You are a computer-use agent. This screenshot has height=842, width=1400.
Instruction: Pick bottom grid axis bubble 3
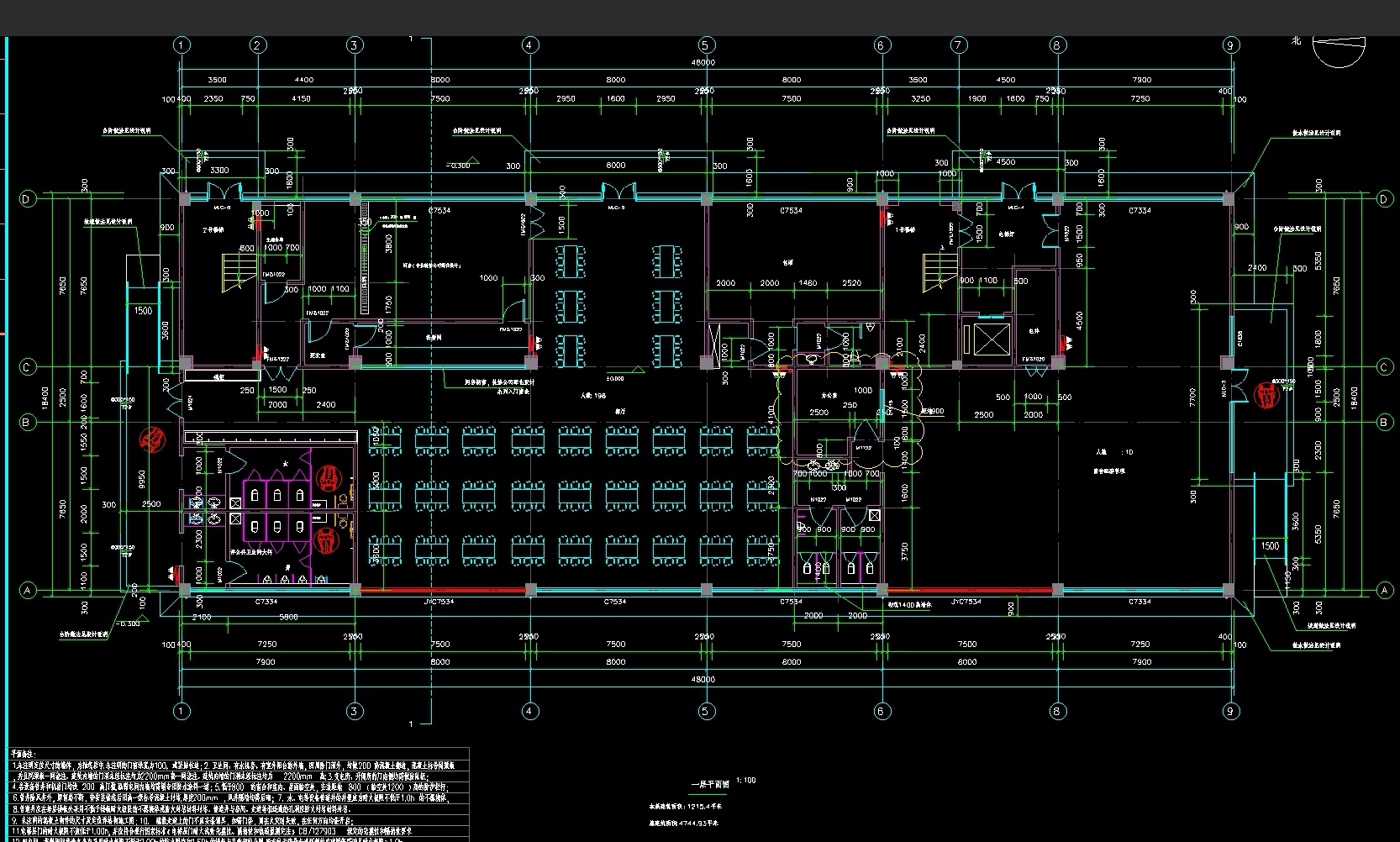click(355, 711)
